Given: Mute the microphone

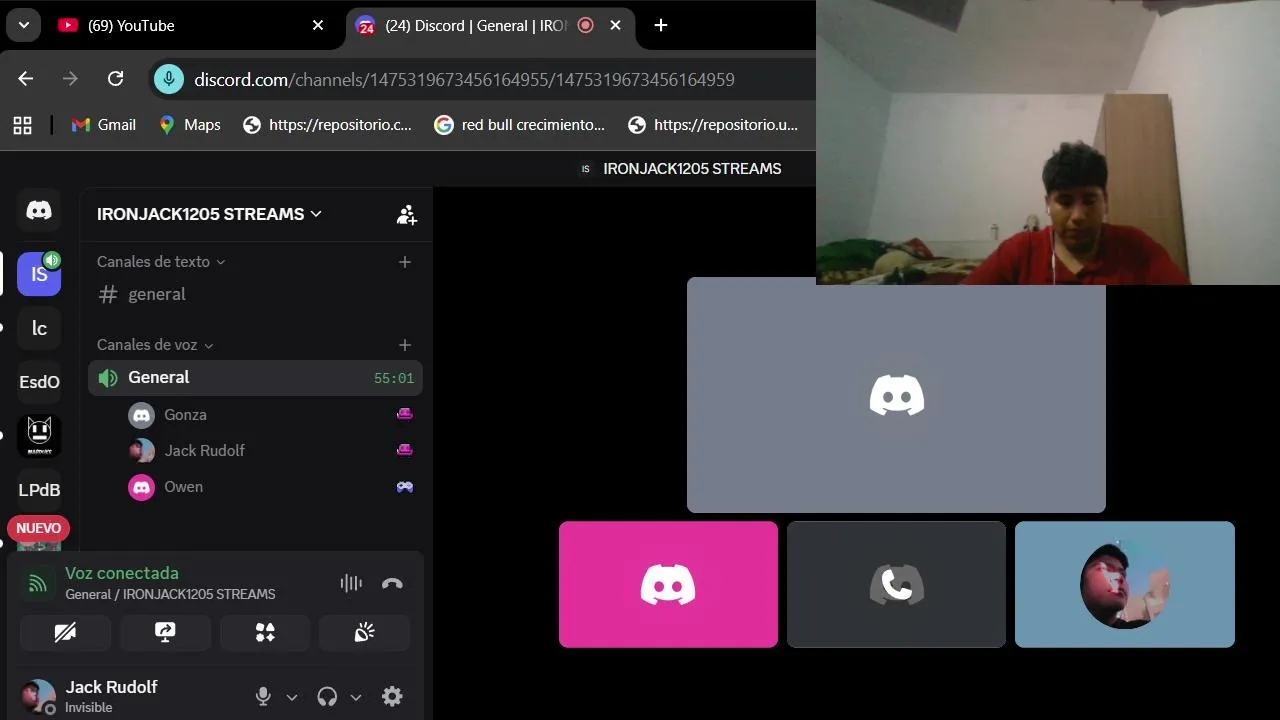Looking at the screenshot, I should pos(263,696).
